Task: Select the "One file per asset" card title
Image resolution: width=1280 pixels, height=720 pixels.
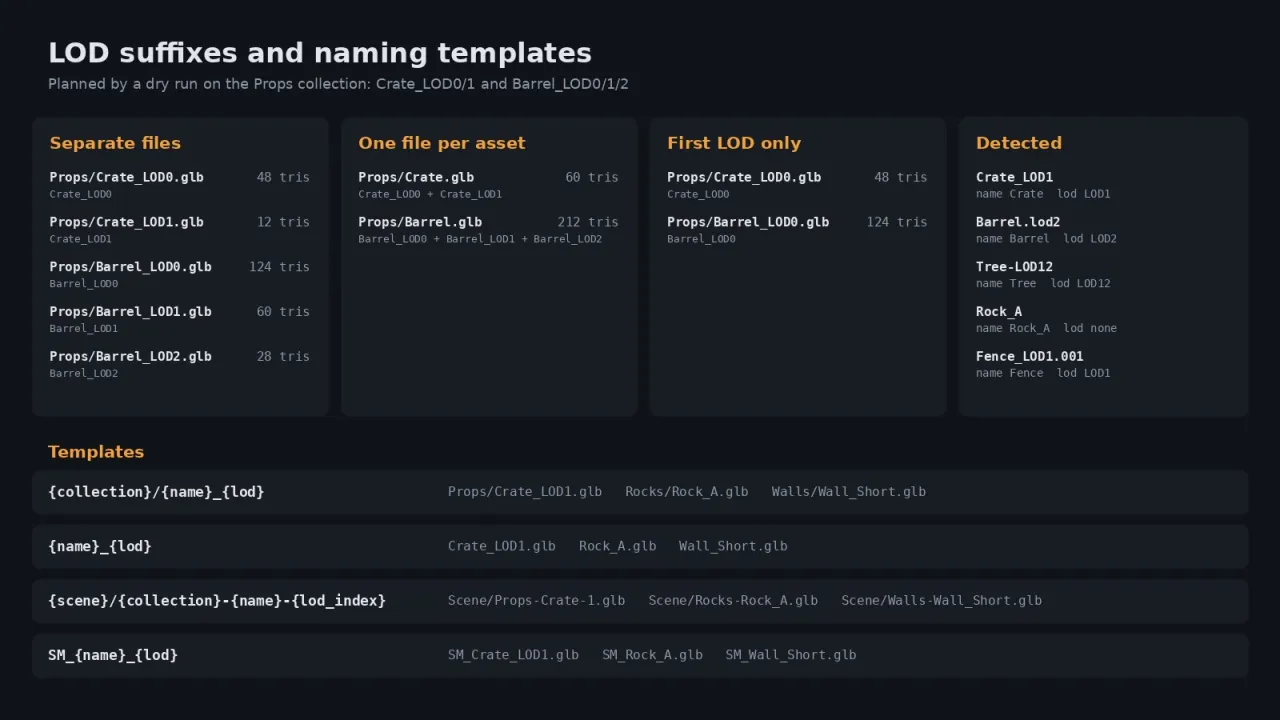Action: [441, 143]
